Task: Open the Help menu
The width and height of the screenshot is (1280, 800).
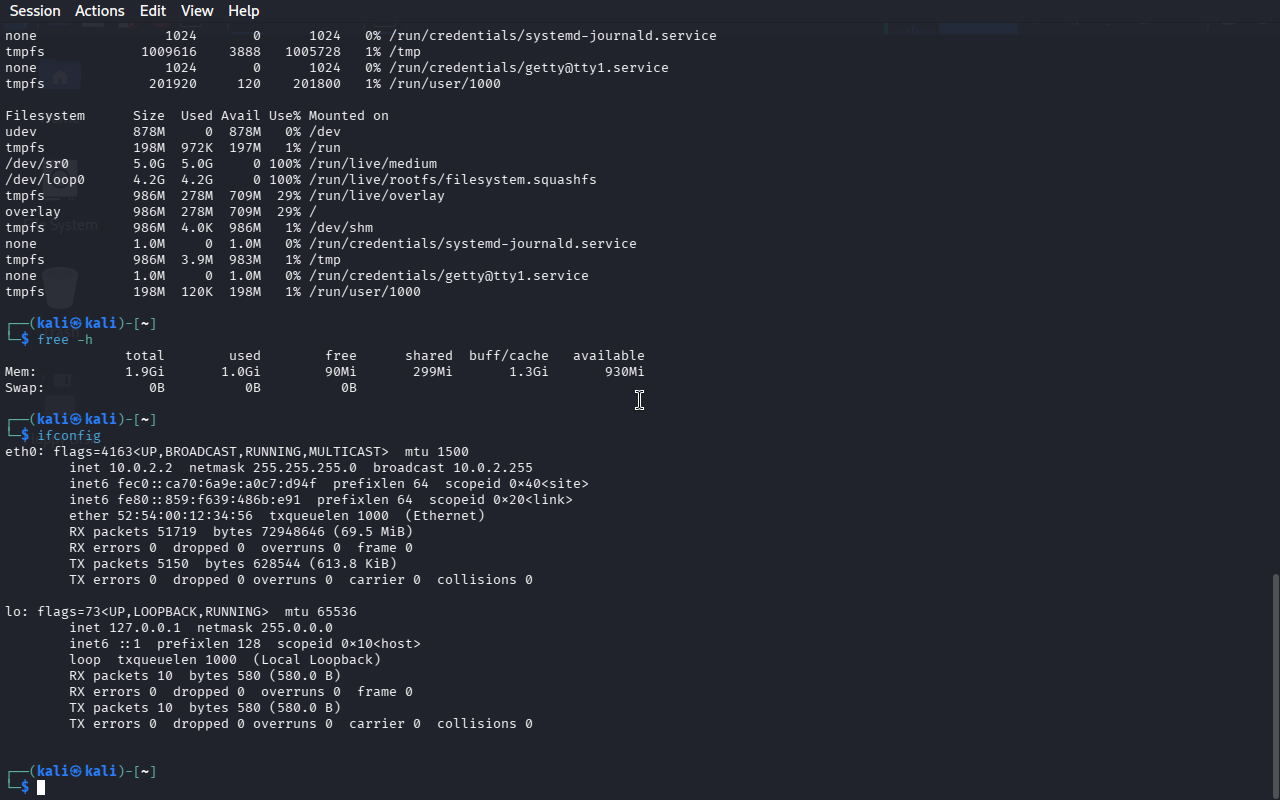Action: [x=243, y=11]
